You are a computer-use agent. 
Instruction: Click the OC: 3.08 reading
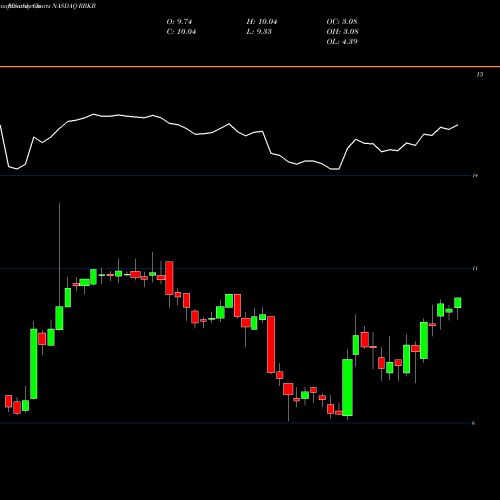point(342,22)
